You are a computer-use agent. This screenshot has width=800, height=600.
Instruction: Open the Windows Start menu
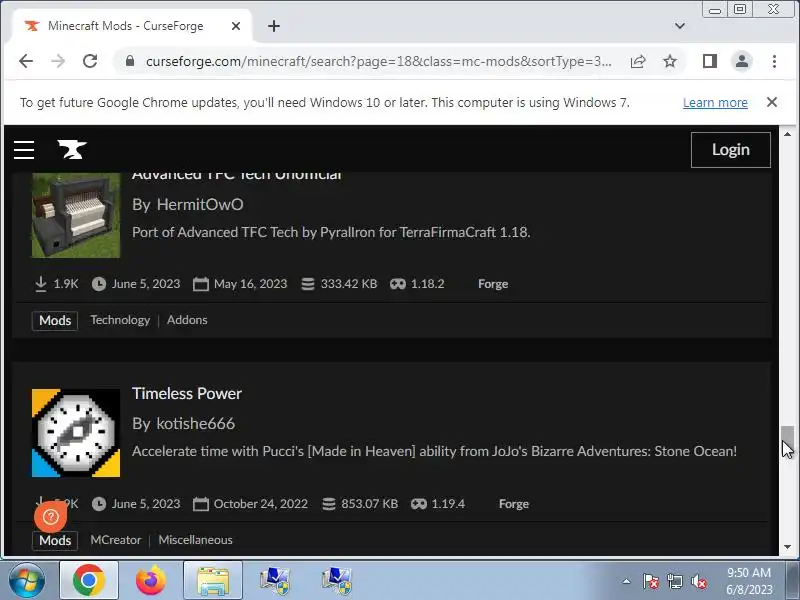point(27,581)
